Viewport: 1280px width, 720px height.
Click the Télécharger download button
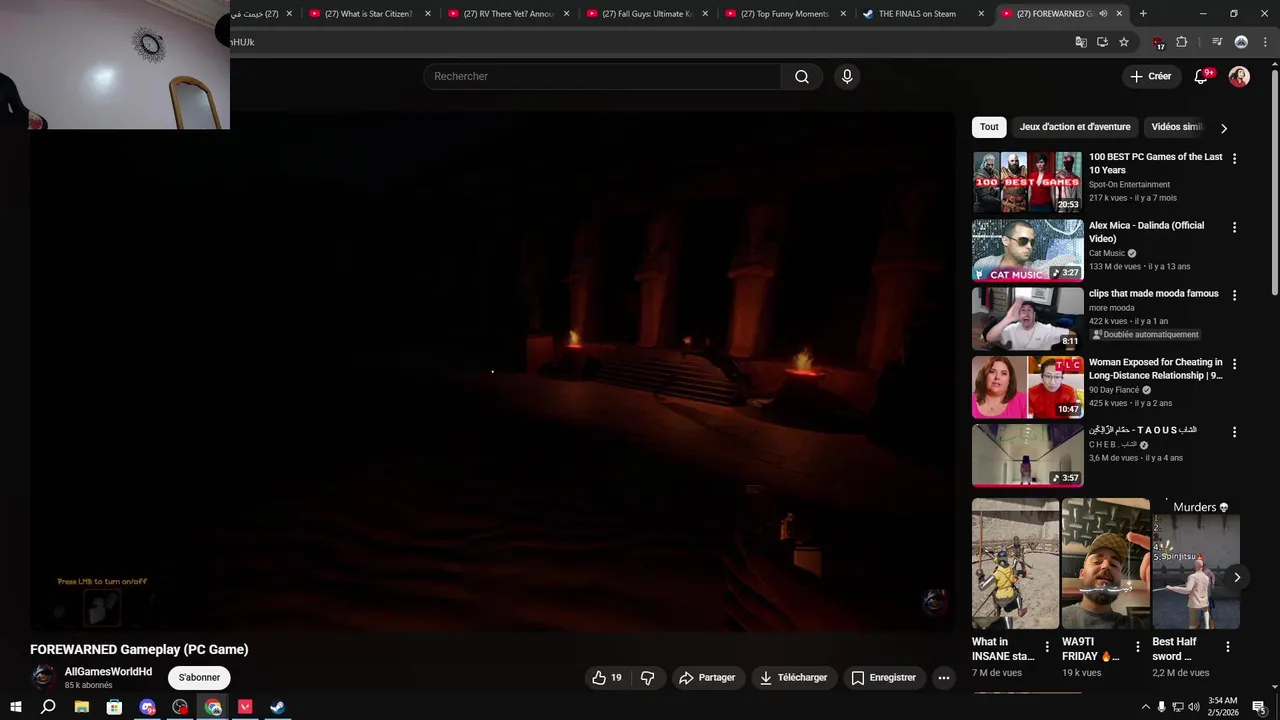[793, 678]
